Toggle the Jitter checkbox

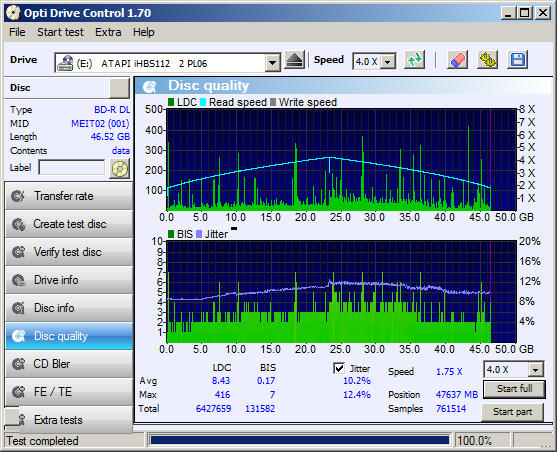339,368
